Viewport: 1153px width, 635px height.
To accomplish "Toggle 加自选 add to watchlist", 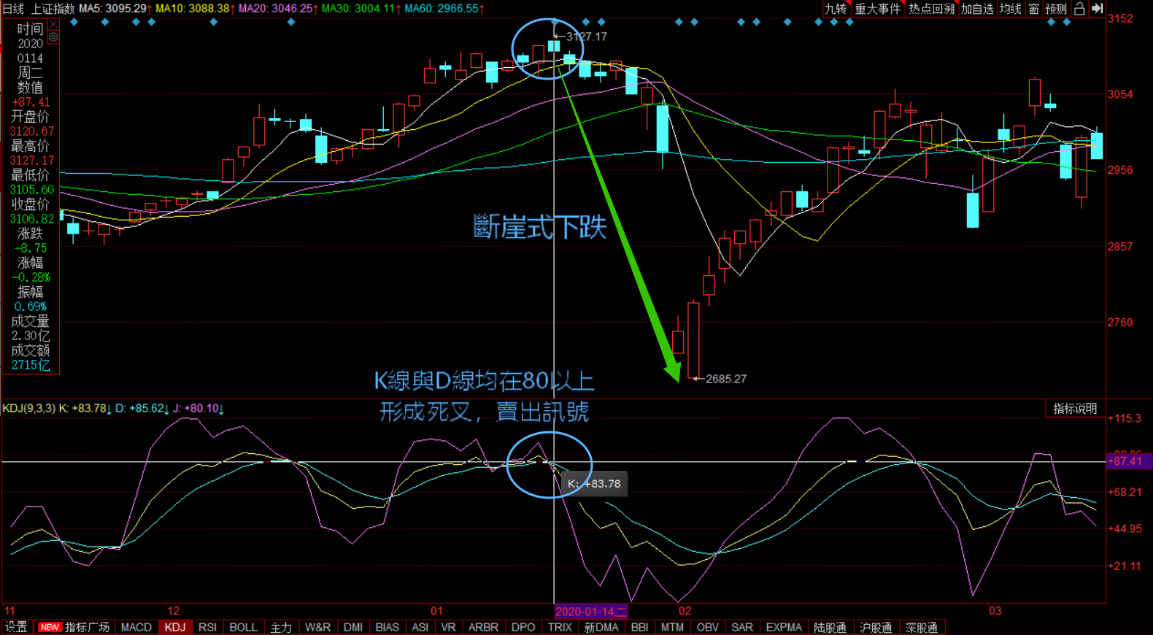I will point(978,9).
